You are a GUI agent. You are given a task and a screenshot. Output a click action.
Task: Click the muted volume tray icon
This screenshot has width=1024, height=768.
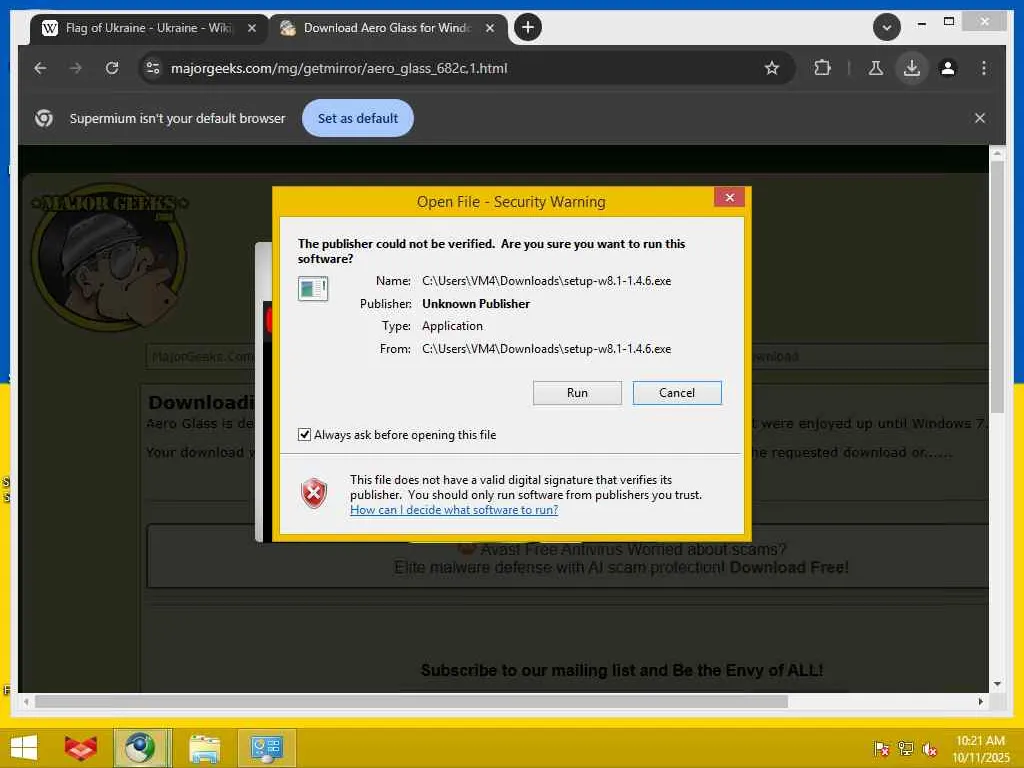click(929, 748)
